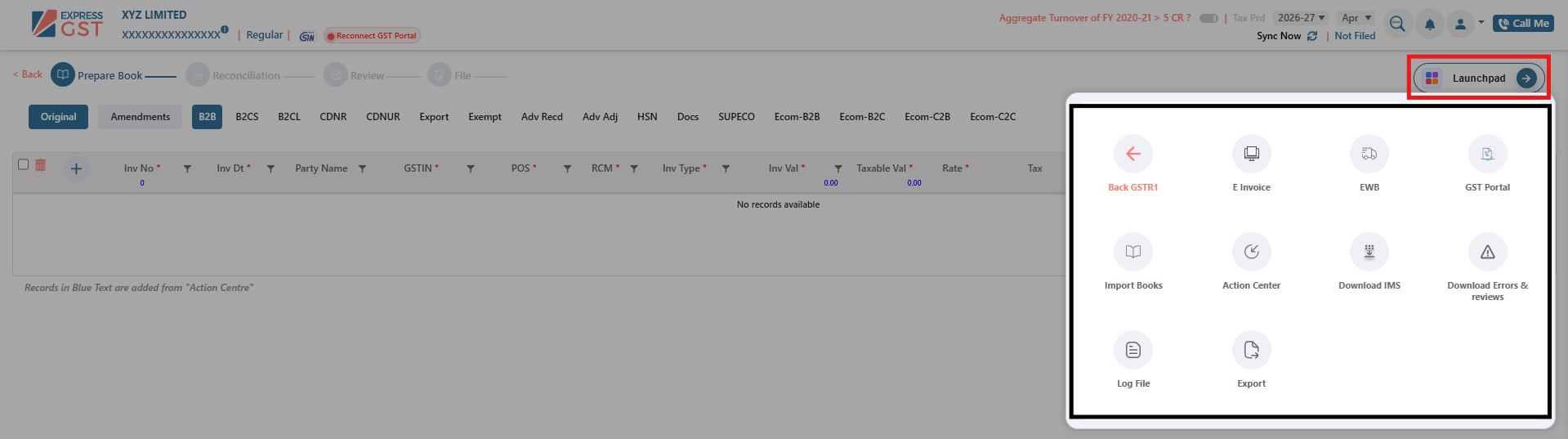Open the E Invoice launchpad icon
1568x439 pixels.
point(1251,154)
